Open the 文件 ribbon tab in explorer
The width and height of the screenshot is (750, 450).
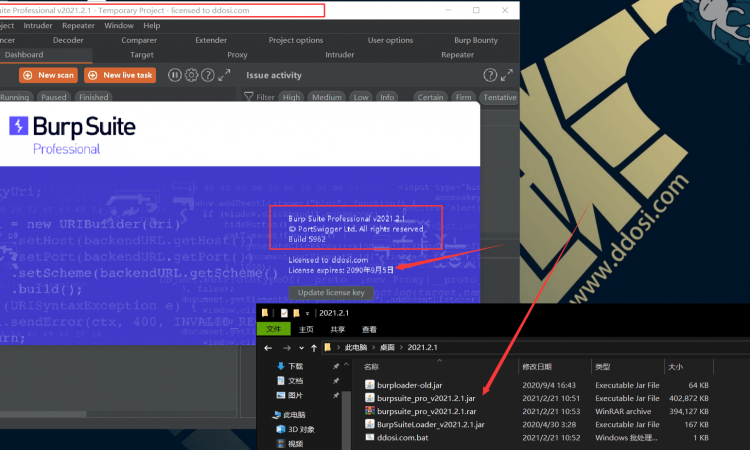[274, 329]
